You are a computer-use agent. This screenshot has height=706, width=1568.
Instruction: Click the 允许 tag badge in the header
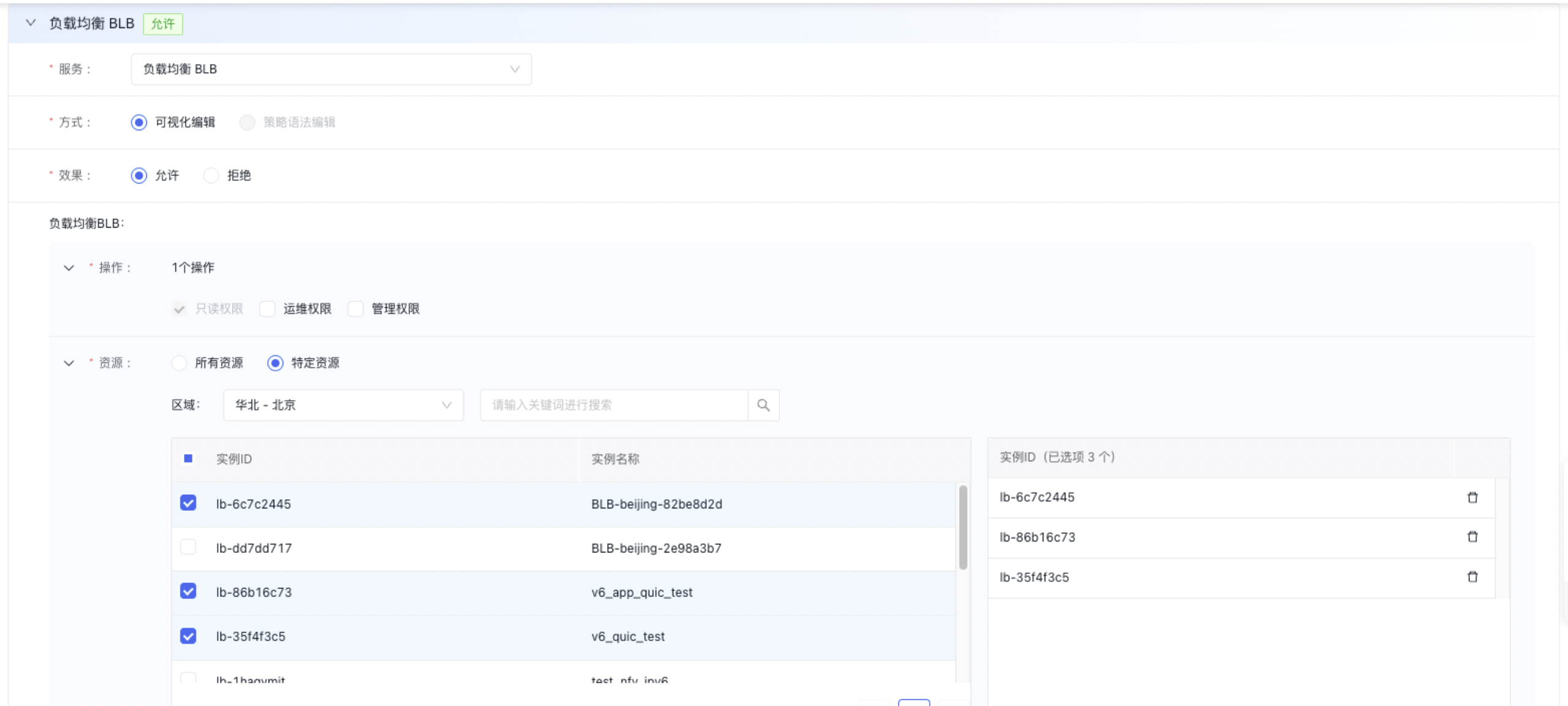point(163,24)
